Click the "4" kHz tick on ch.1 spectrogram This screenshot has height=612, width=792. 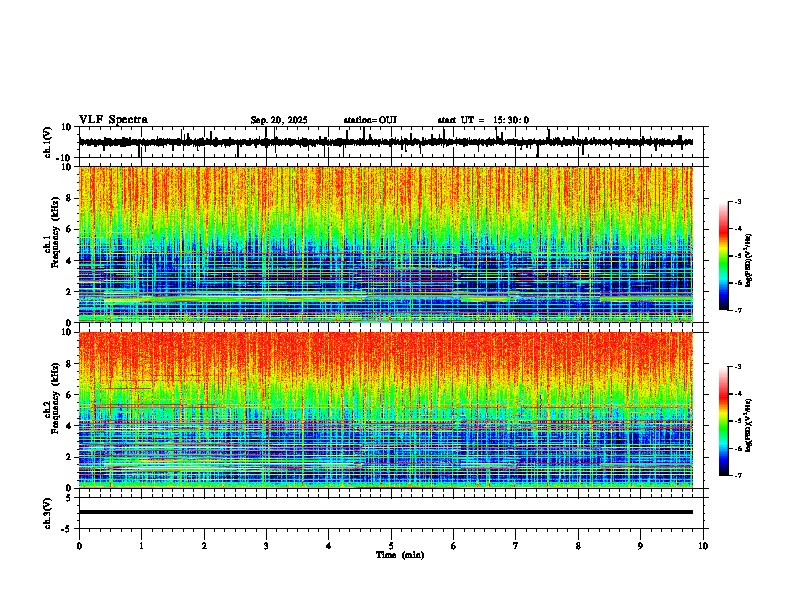tap(69, 261)
